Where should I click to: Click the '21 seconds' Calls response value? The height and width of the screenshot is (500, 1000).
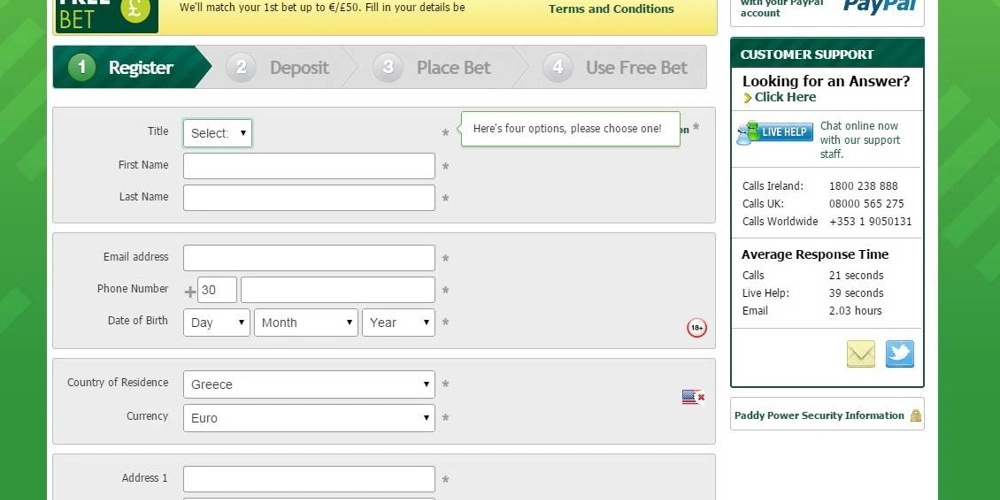point(856,276)
